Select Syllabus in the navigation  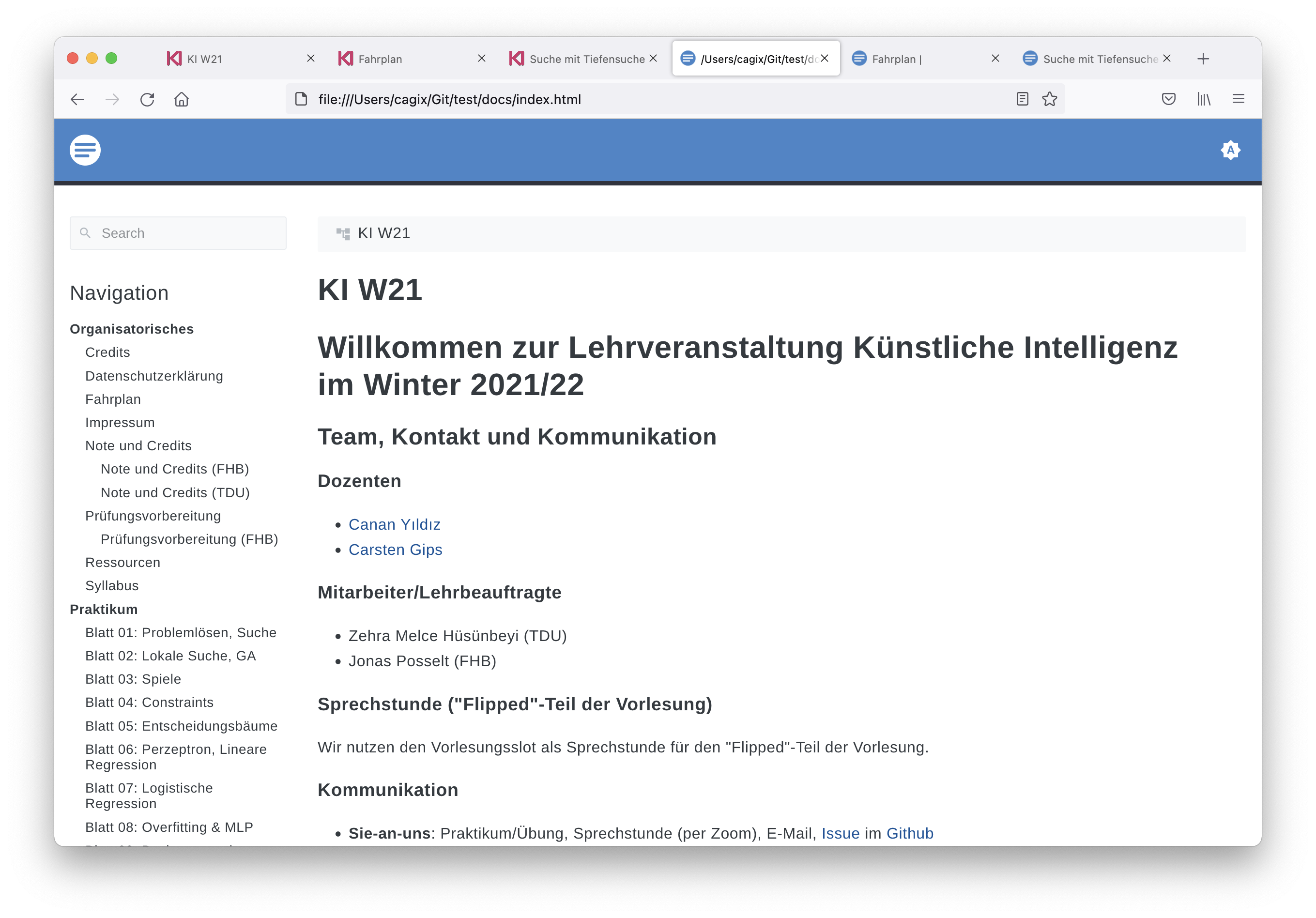click(x=112, y=585)
